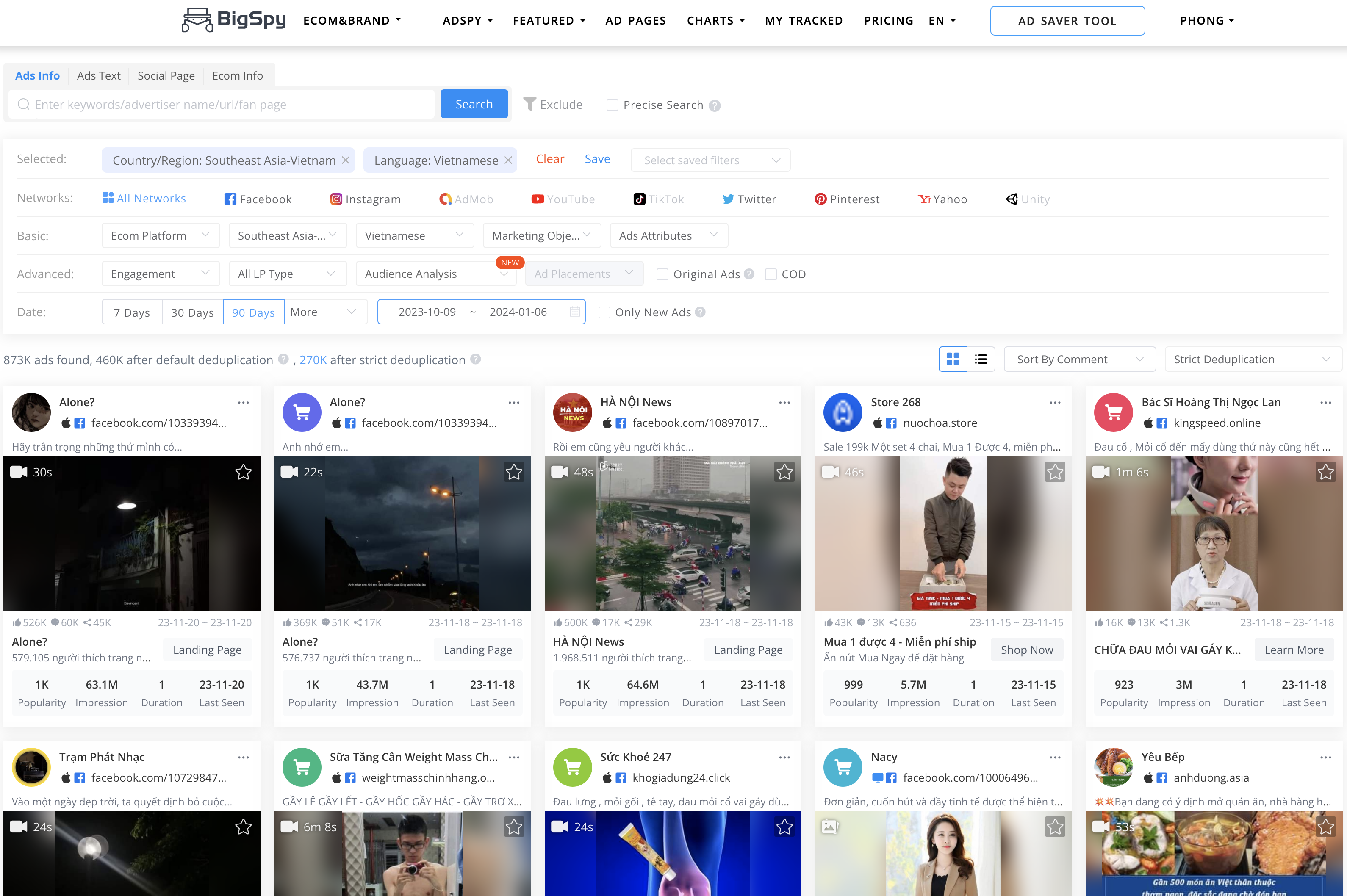The height and width of the screenshot is (896, 1347).
Task: Favorite the 22s Alone? ad with star
Action: (514, 471)
